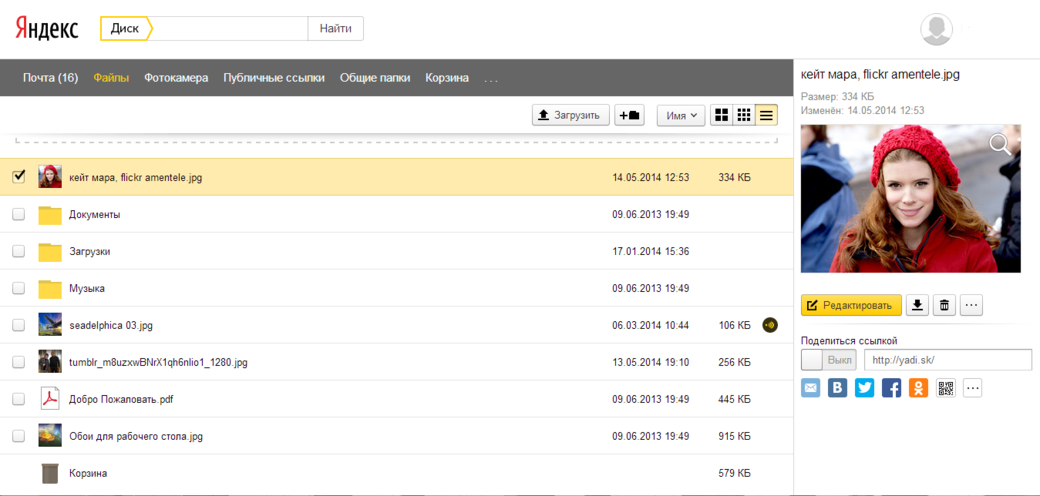
Task: Delete the file with the trash icon
Action: 944,305
